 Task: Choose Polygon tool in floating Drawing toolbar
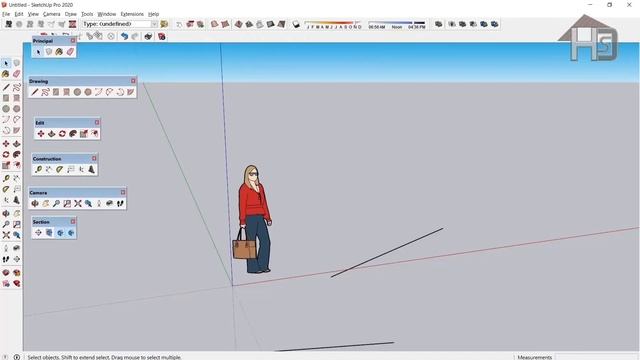88,92
